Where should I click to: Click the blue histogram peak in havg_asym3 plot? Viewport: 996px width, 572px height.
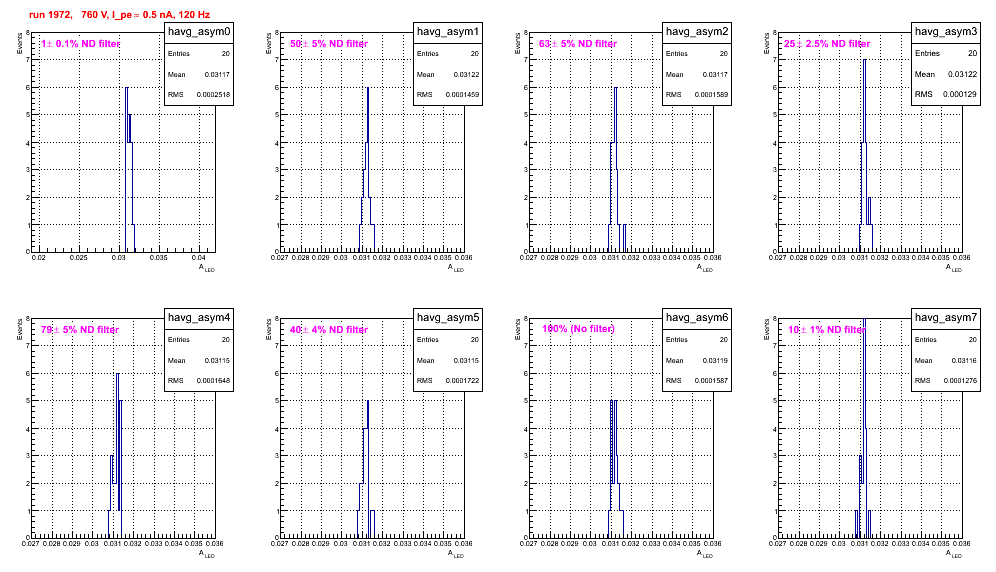(865, 60)
